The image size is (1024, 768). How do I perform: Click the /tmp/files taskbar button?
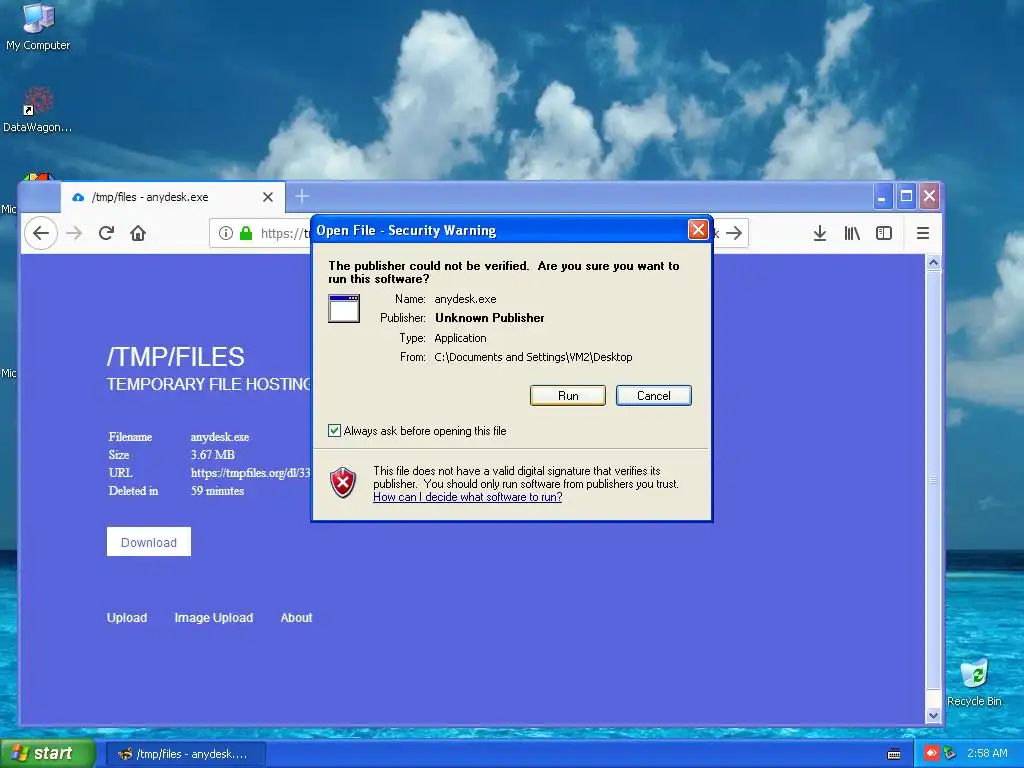click(185, 754)
